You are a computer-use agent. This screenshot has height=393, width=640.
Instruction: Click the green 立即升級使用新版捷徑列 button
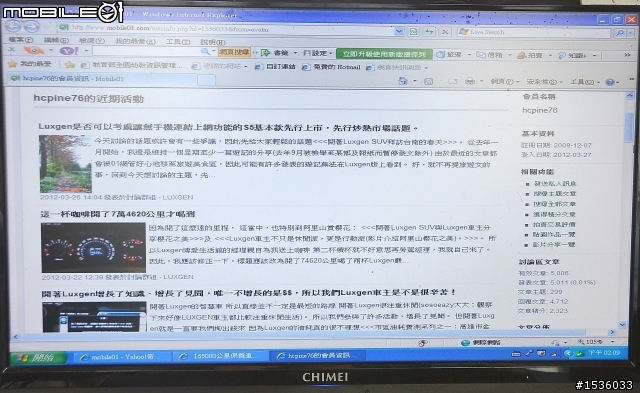384,54
